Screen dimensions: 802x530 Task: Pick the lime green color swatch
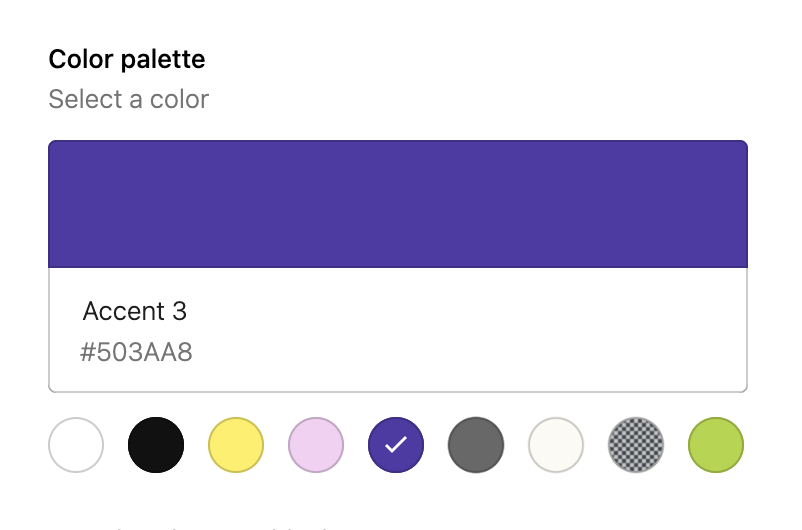point(716,445)
